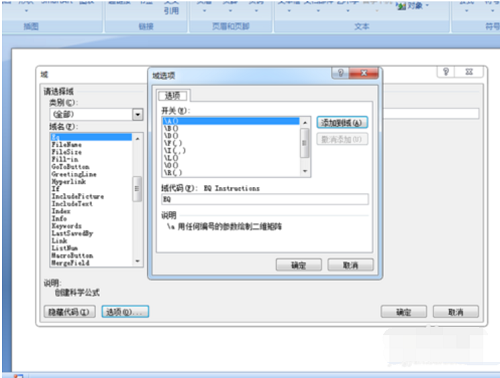The image size is (500, 378).
Task: Click help question mark in 域 dialog title bar
Action: pos(446,72)
